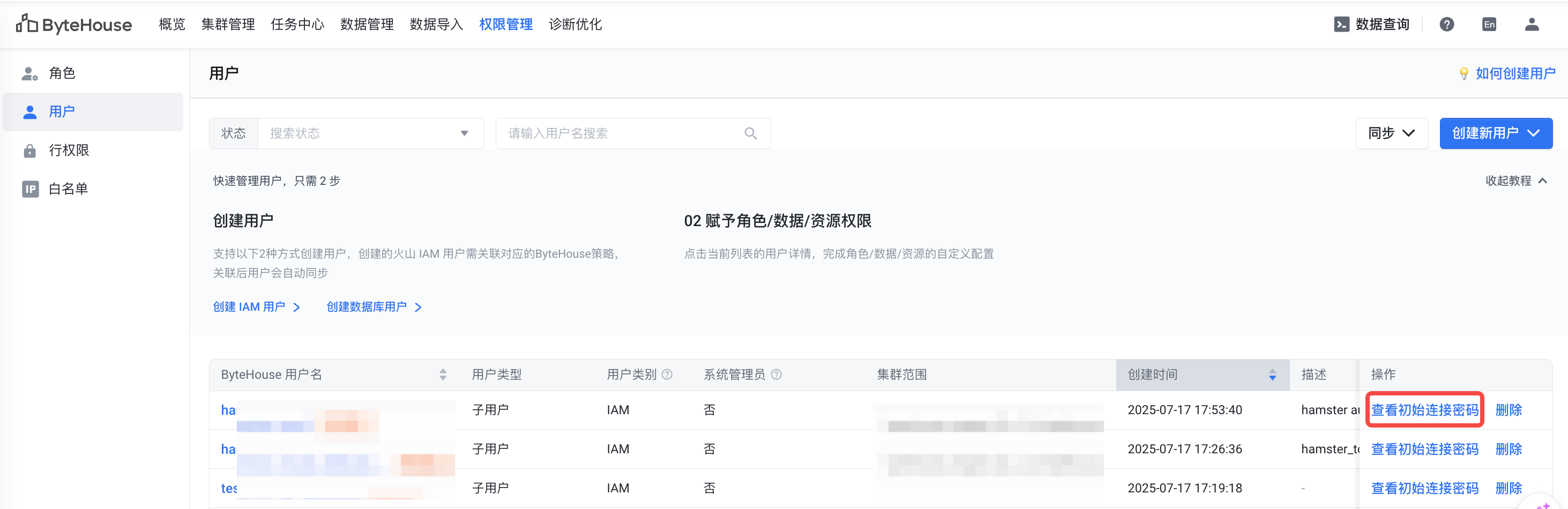Image resolution: width=1568 pixels, height=509 pixels.
Task: Click the lightbulb icon beside 如何创建用户
Action: (1464, 74)
